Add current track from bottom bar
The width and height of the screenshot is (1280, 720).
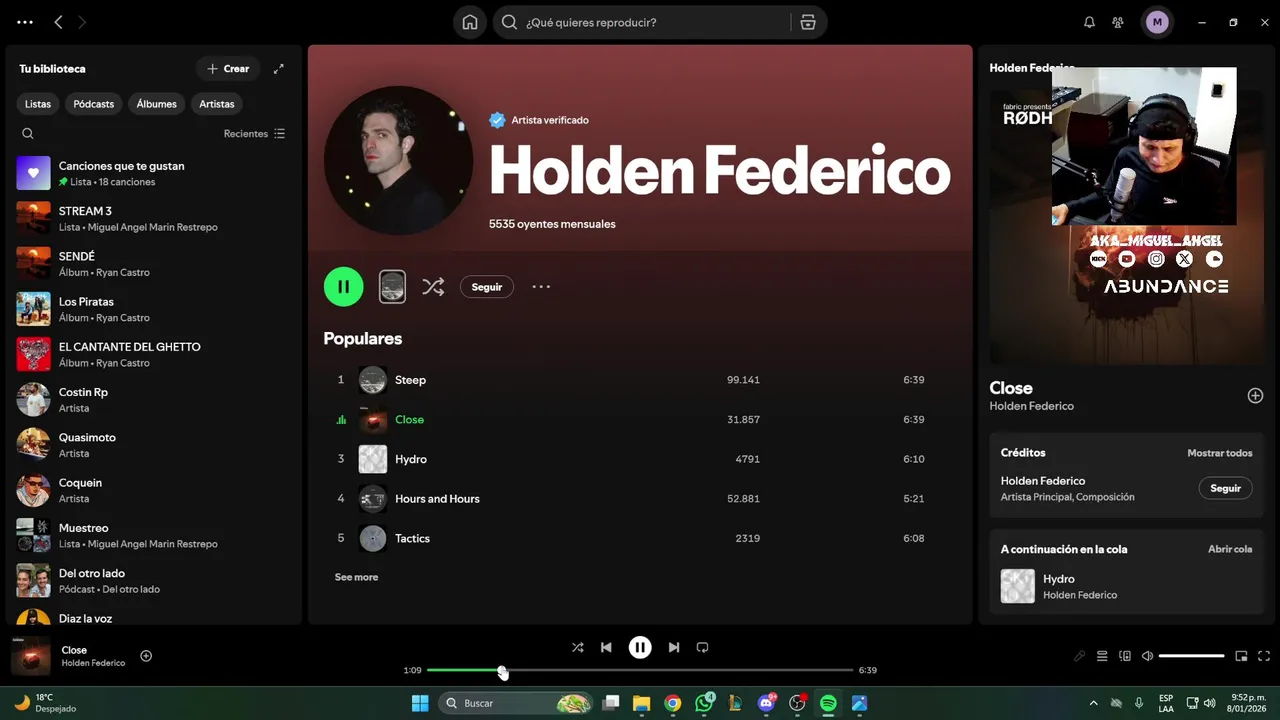[x=146, y=656]
